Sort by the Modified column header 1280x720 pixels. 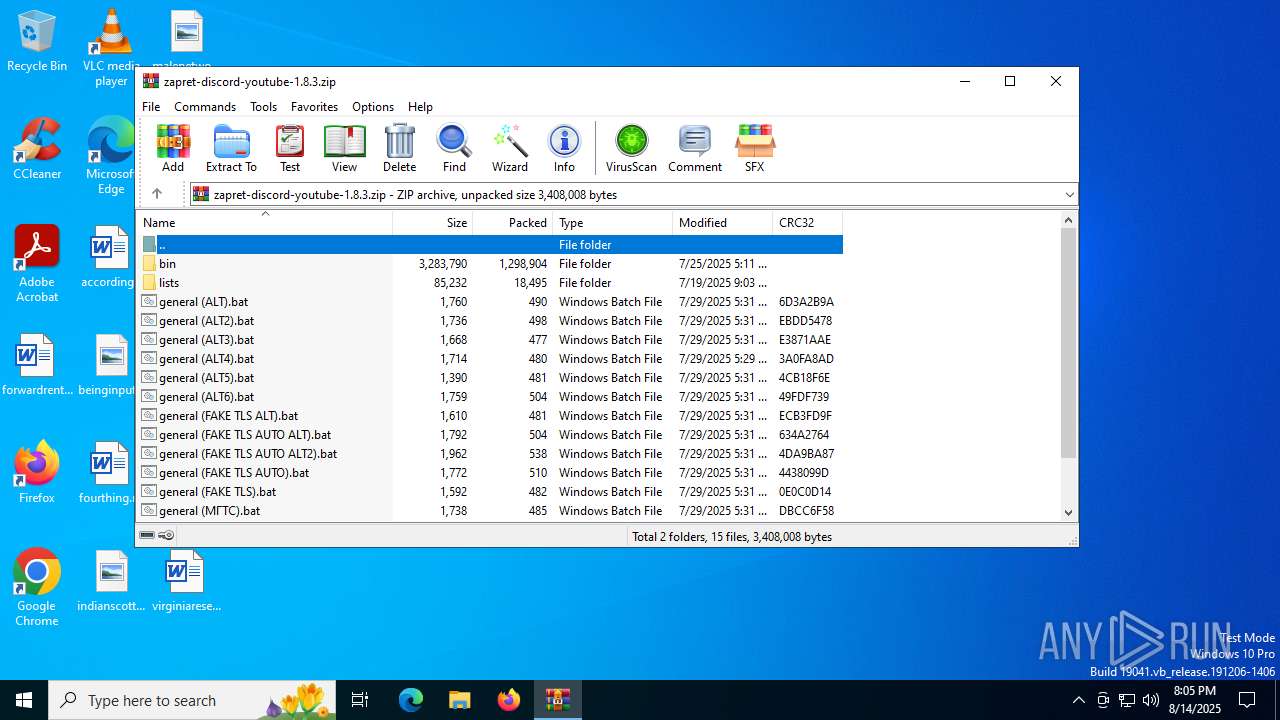723,222
